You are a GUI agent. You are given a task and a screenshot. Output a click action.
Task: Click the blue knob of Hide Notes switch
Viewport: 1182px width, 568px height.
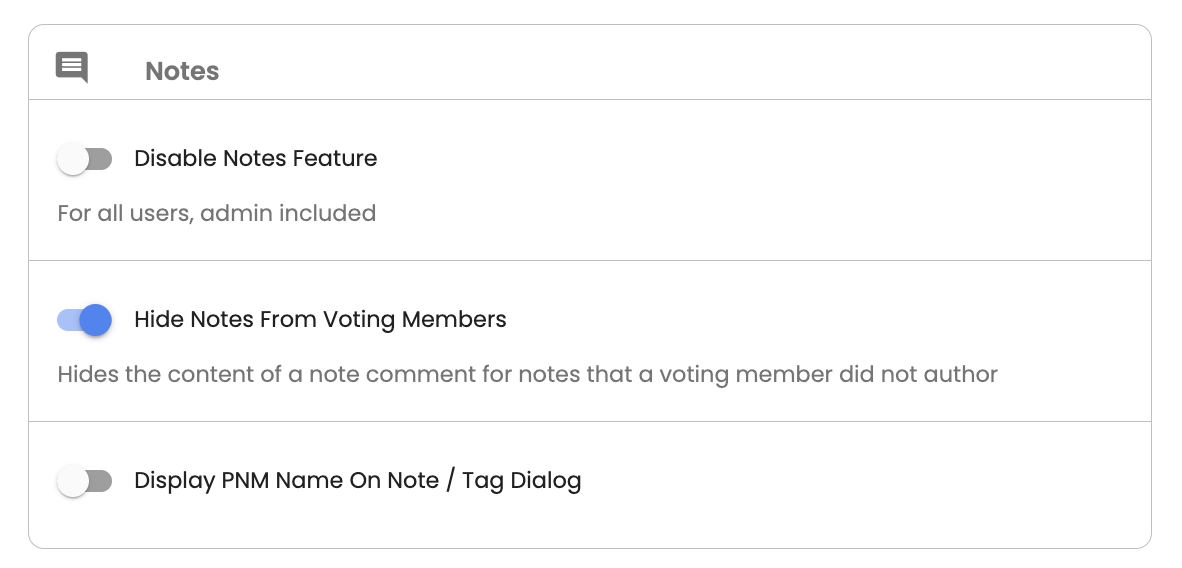[96, 320]
